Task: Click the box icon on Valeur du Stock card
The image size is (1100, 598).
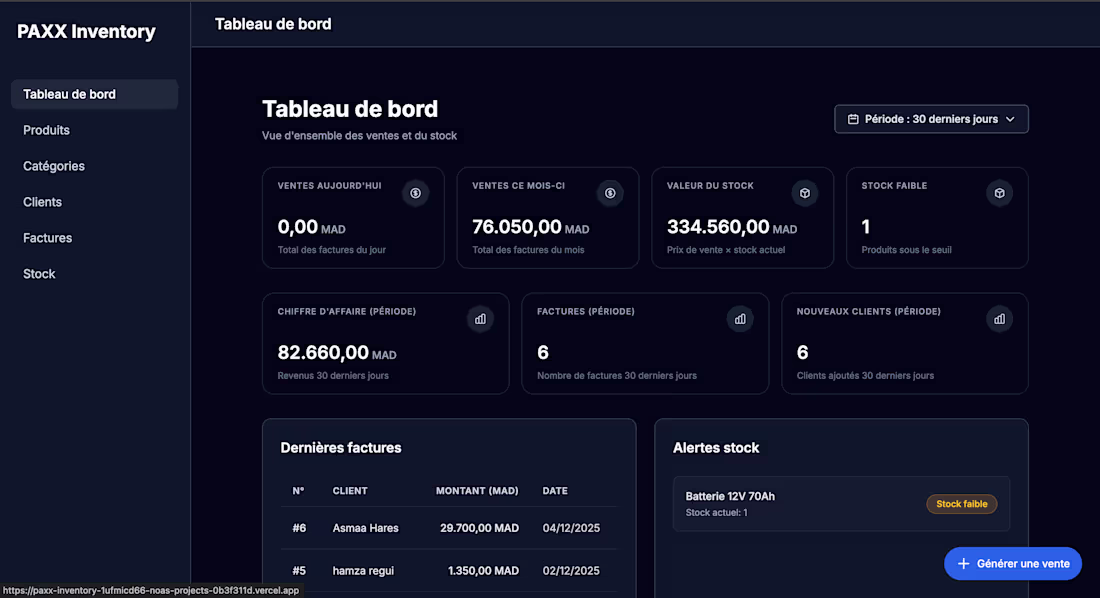Action: click(x=804, y=193)
